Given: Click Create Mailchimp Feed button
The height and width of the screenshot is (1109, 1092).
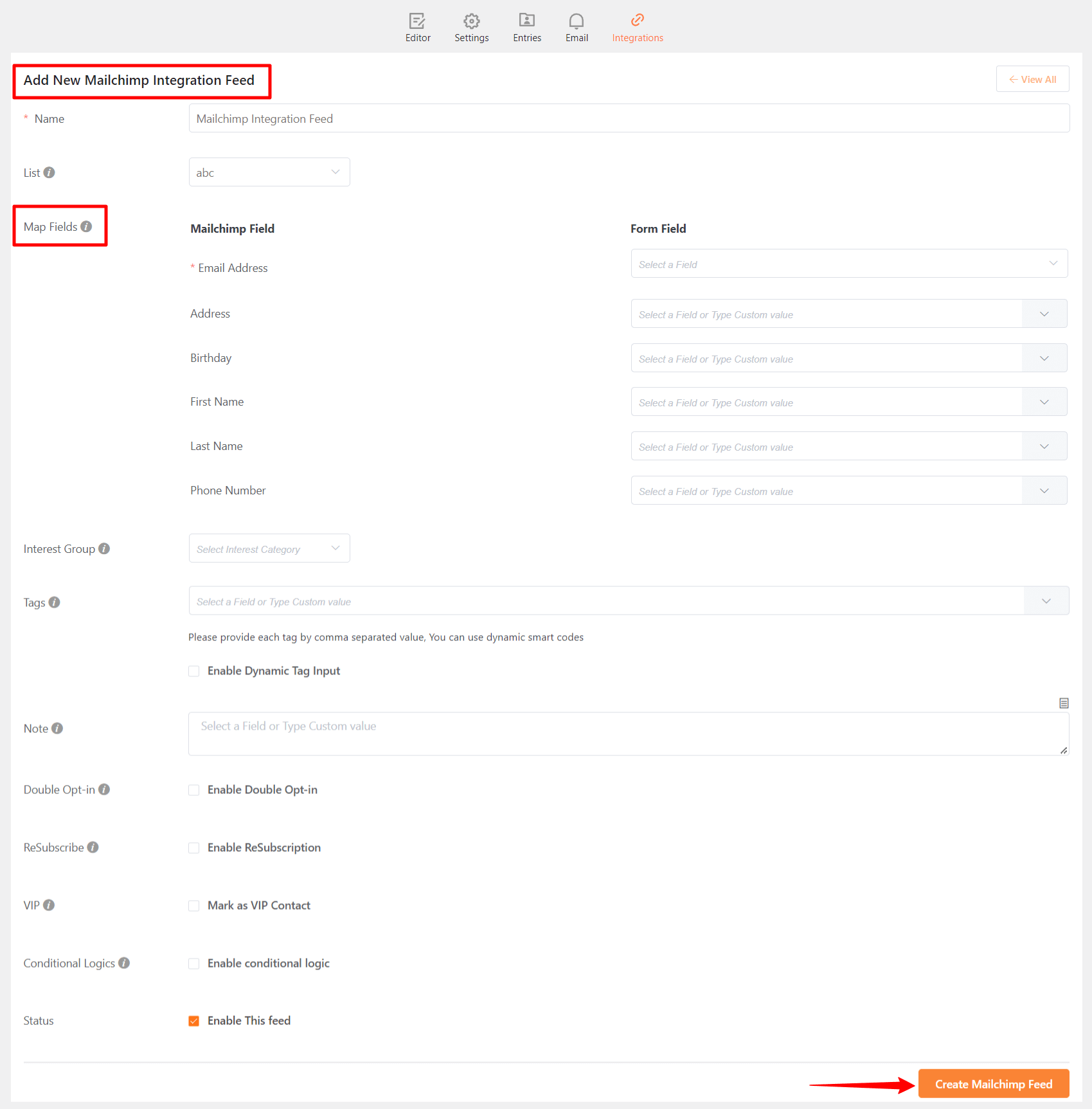Looking at the screenshot, I should point(994,1083).
